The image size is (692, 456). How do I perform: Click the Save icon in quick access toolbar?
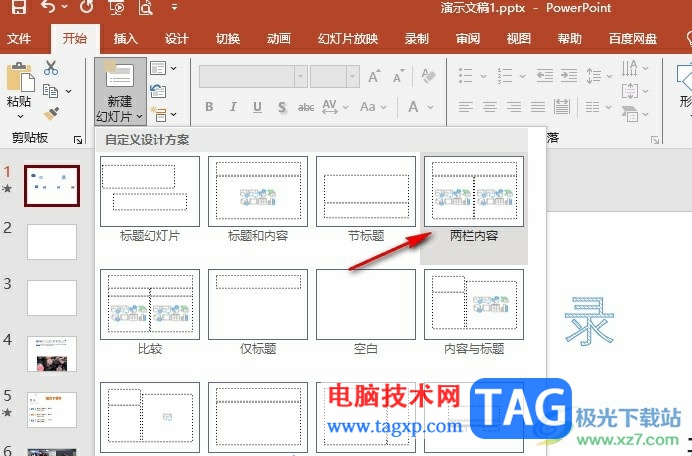click(x=19, y=6)
